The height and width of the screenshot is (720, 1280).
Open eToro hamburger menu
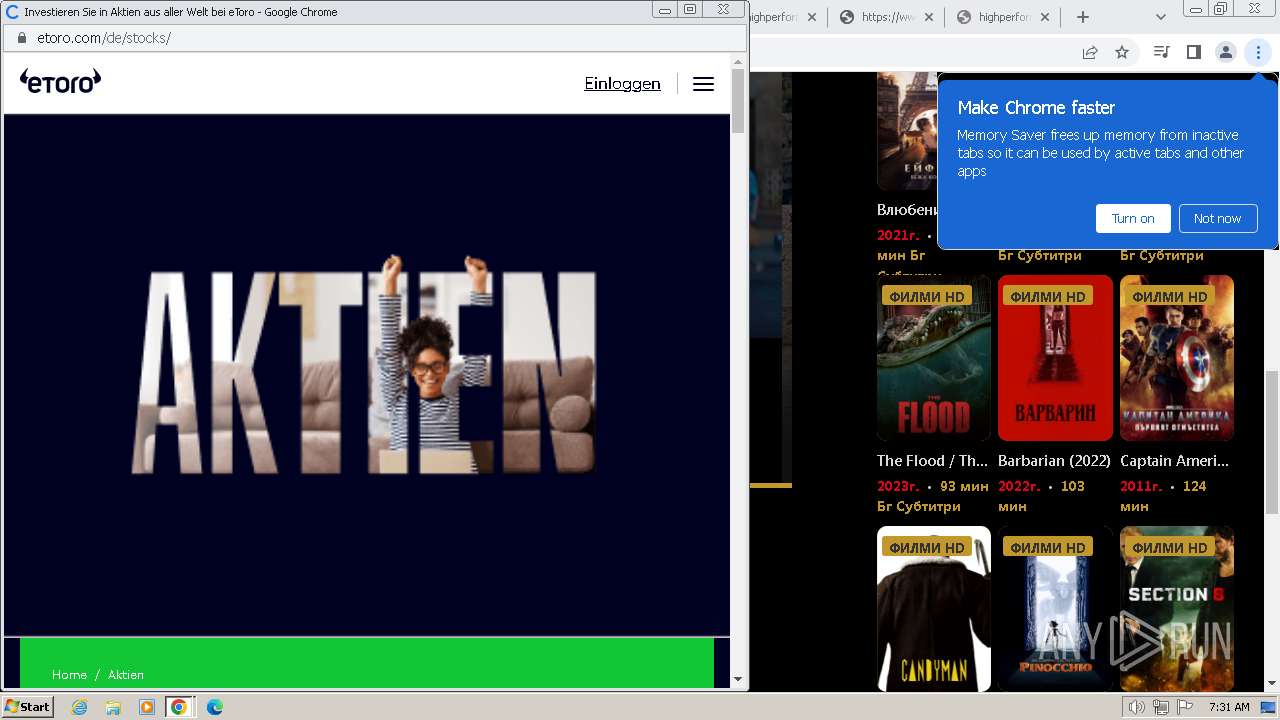(x=703, y=84)
